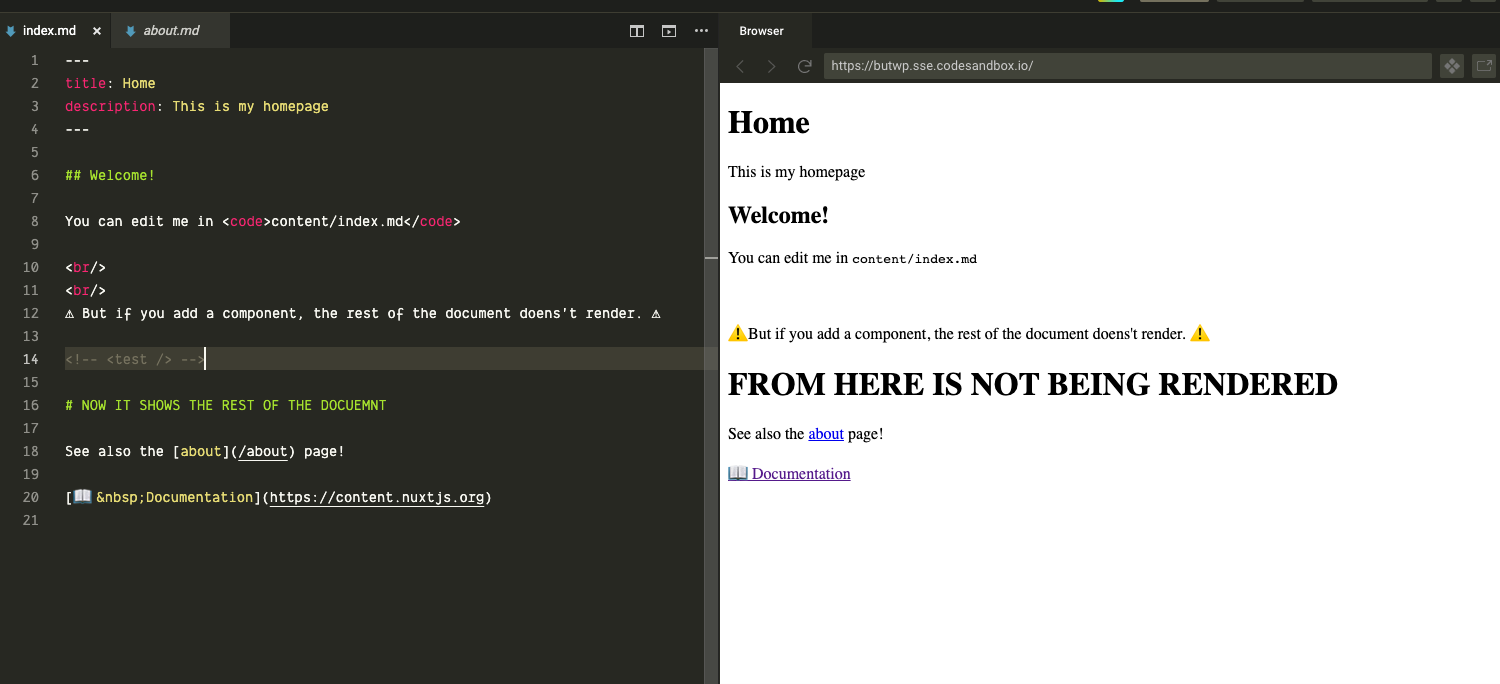1500x684 pixels.
Task: Click the back navigation arrow in the browser panel
Action: coord(740,66)
